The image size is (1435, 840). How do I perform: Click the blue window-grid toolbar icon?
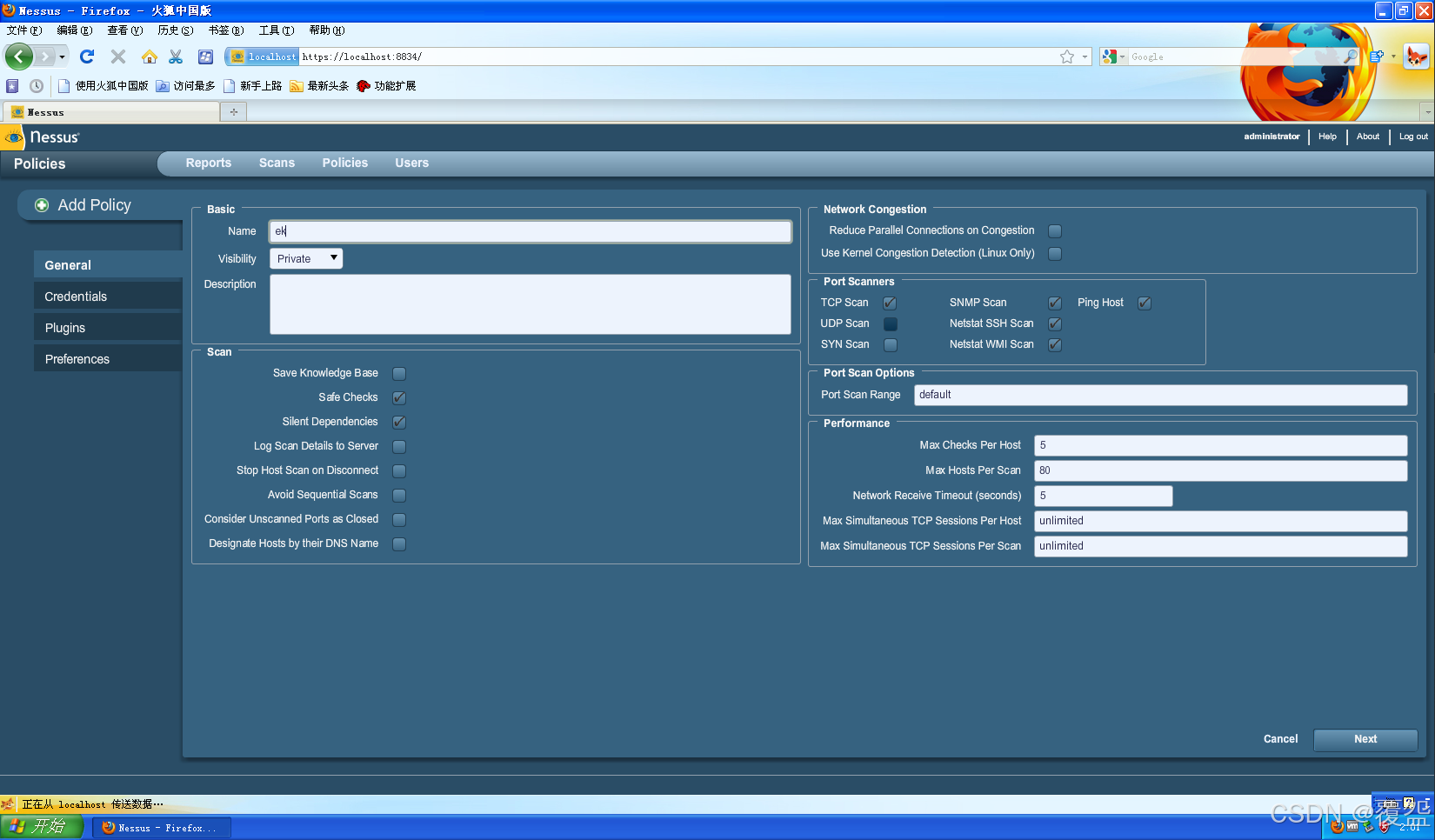tap(205, 57)
